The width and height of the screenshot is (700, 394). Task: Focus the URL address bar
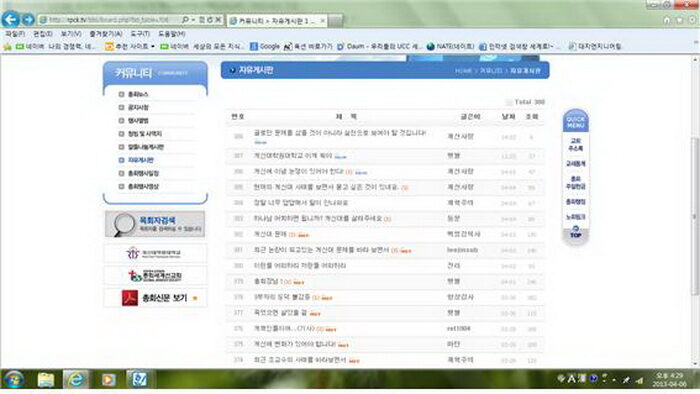tap(109, 20)
